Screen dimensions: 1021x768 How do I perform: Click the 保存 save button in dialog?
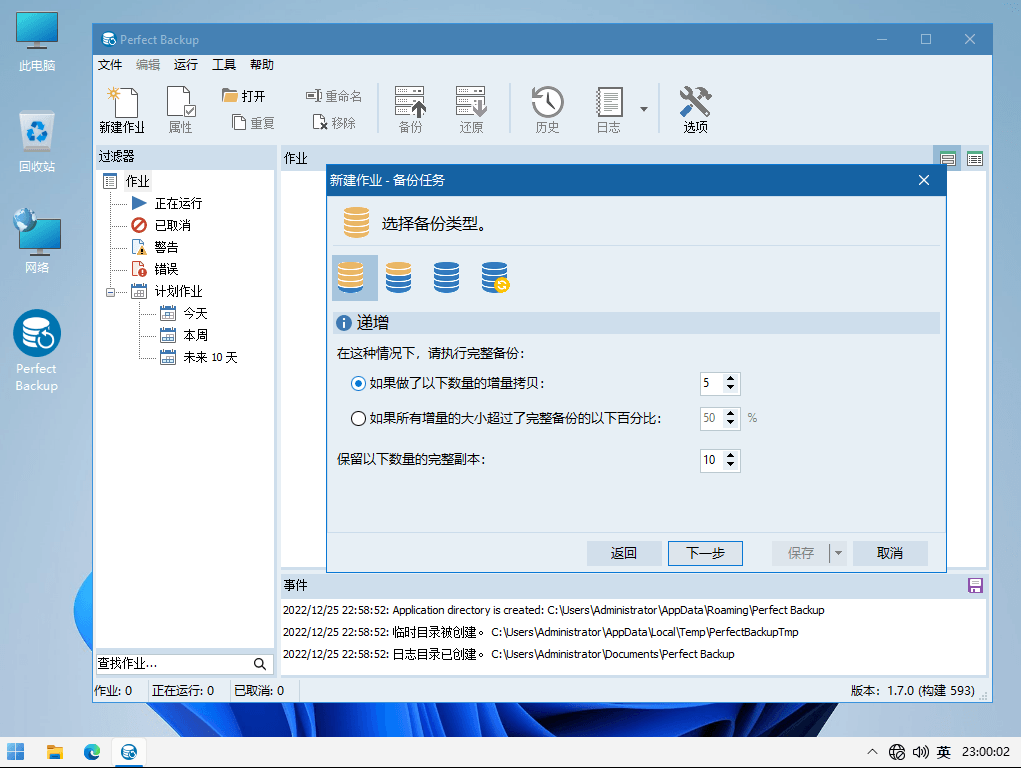click(x=800, y=553)
